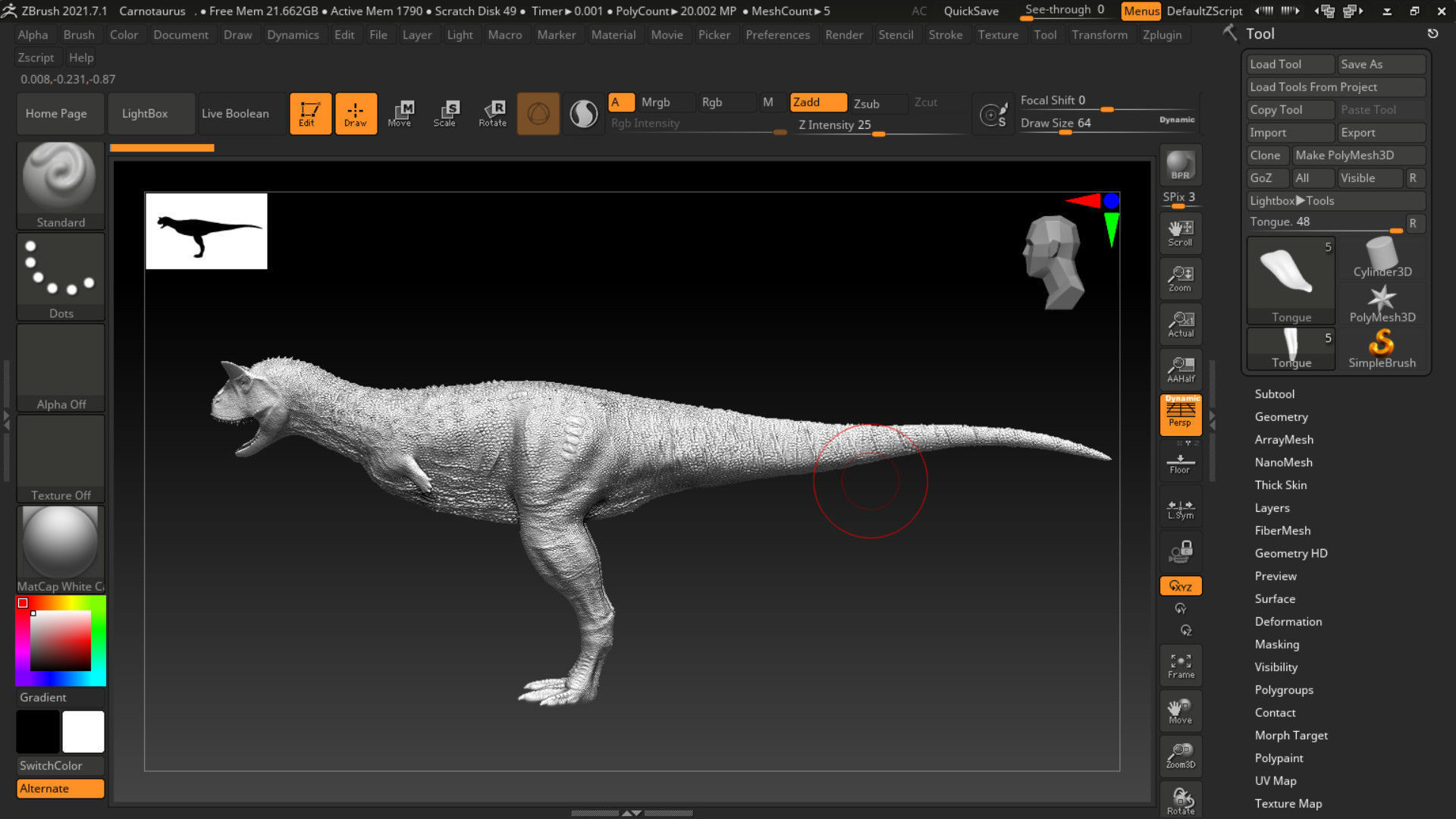This screenshot has width=1456, height=819.
Task: Pick a color in the color picker square
Action: [61, 641]
